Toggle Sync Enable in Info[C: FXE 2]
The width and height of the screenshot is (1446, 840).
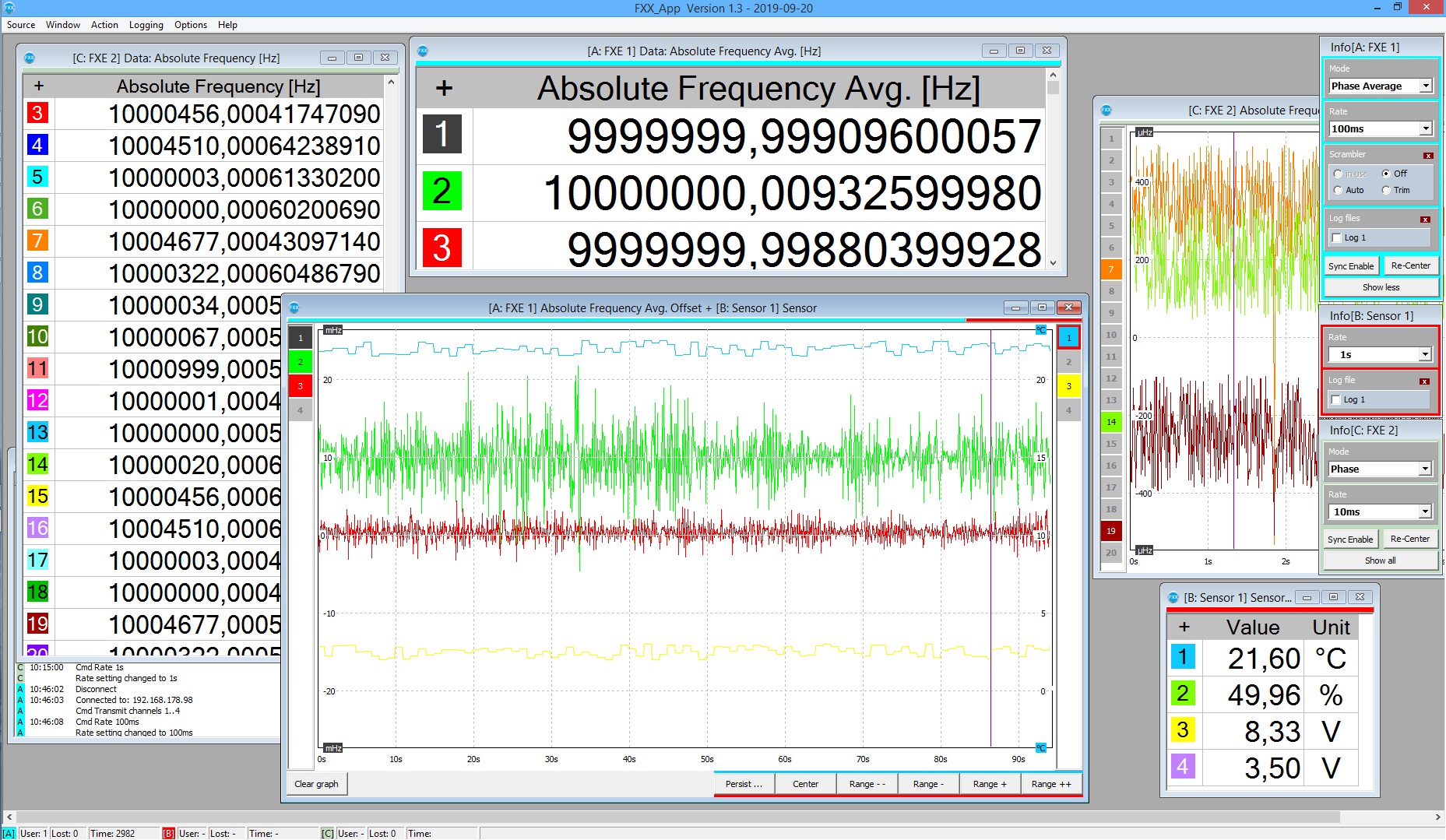click(x=1350, y=539)
